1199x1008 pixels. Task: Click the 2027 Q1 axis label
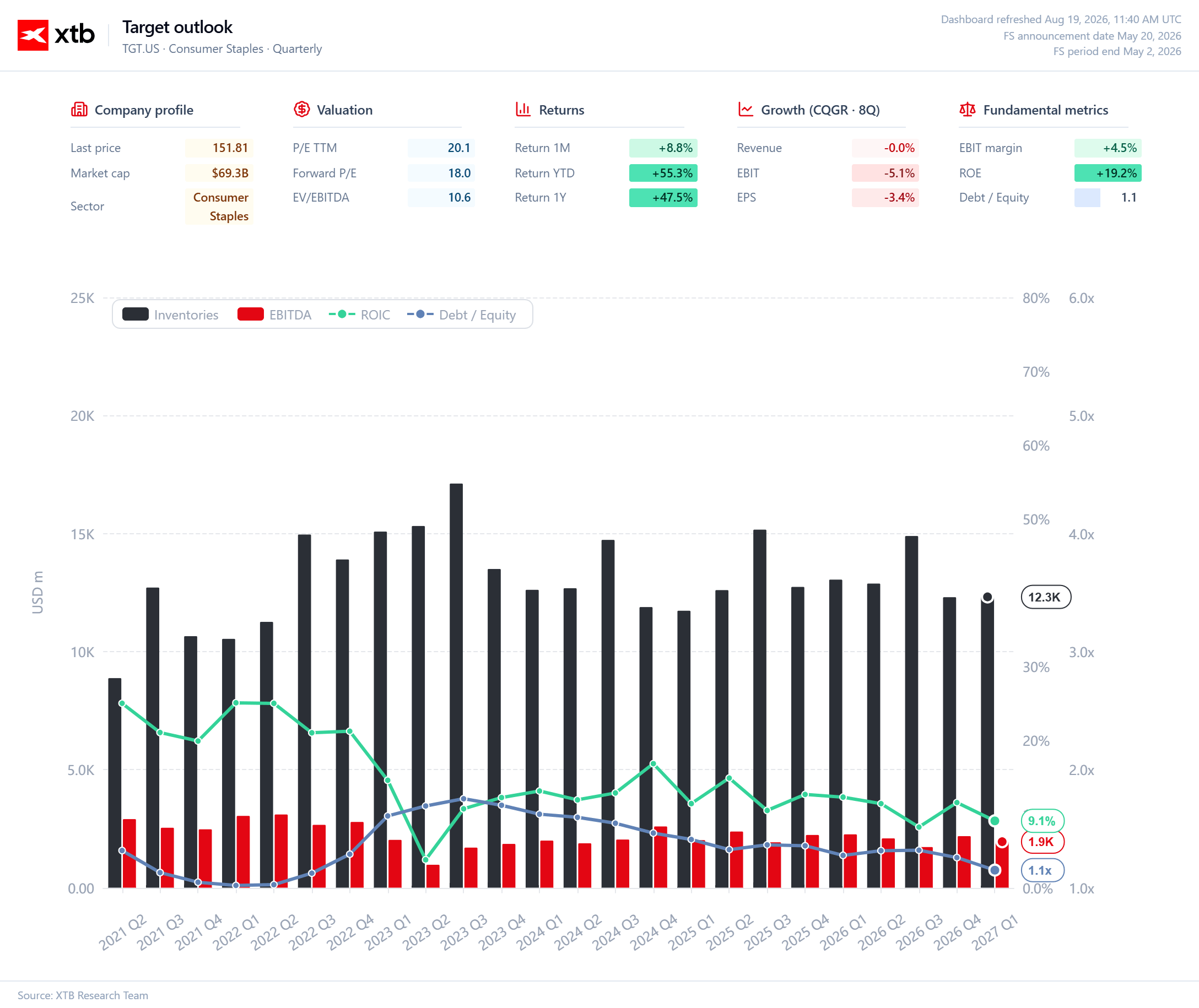click(995, 932)
